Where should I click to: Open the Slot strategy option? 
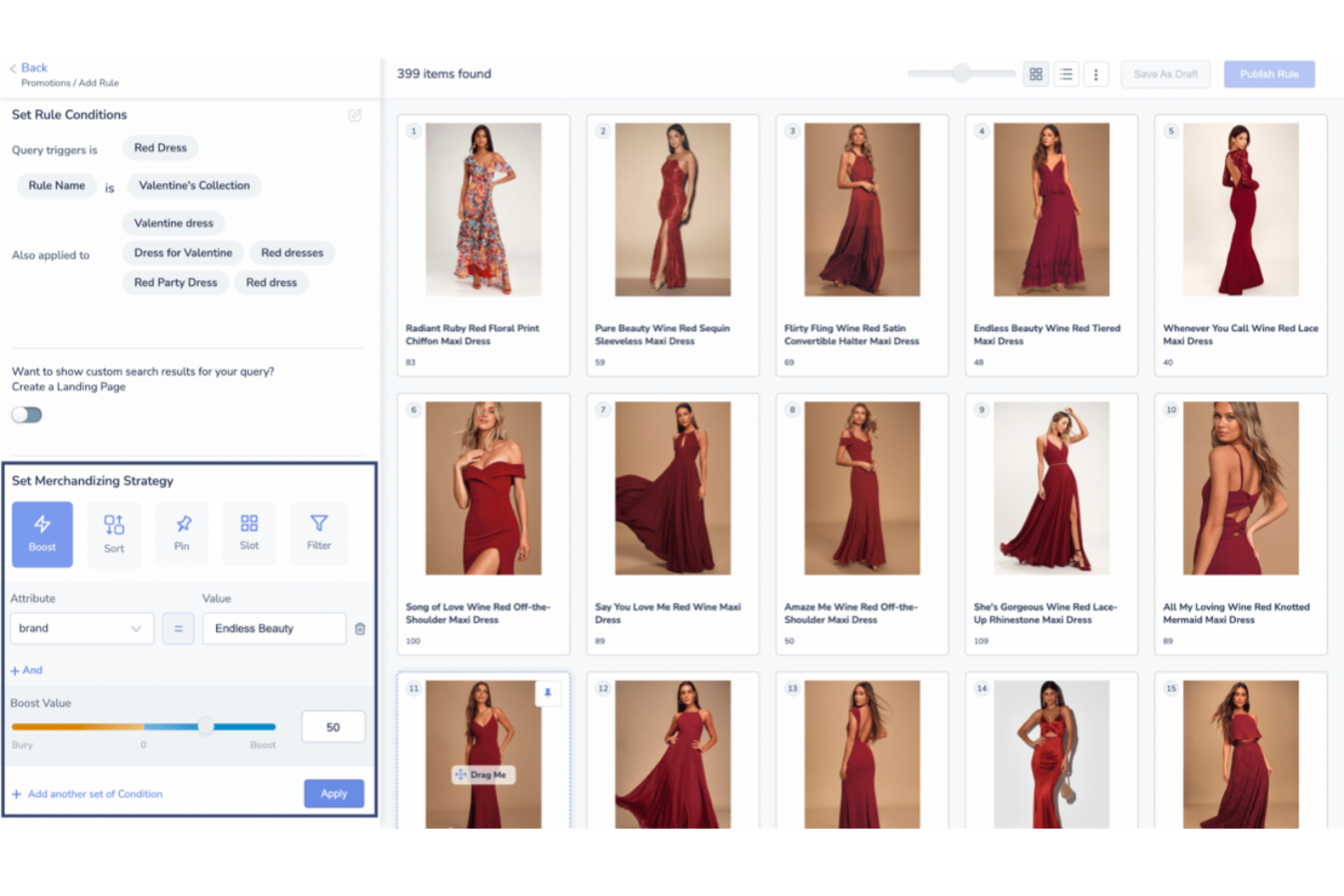(x=249, y=533)
